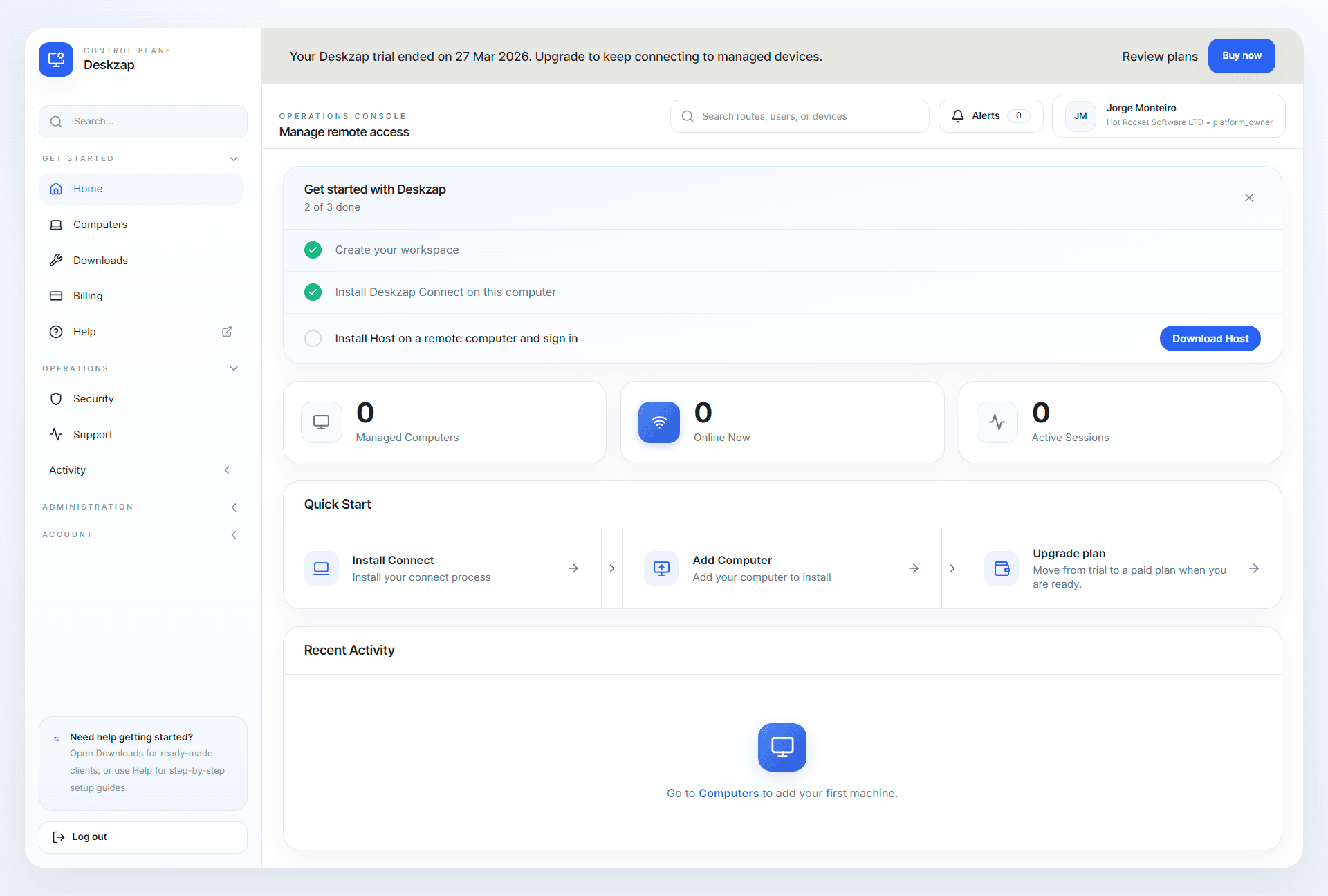Open Help via the external link icon
Viewport: 1328px width, 896px height.
click(227, 332)
